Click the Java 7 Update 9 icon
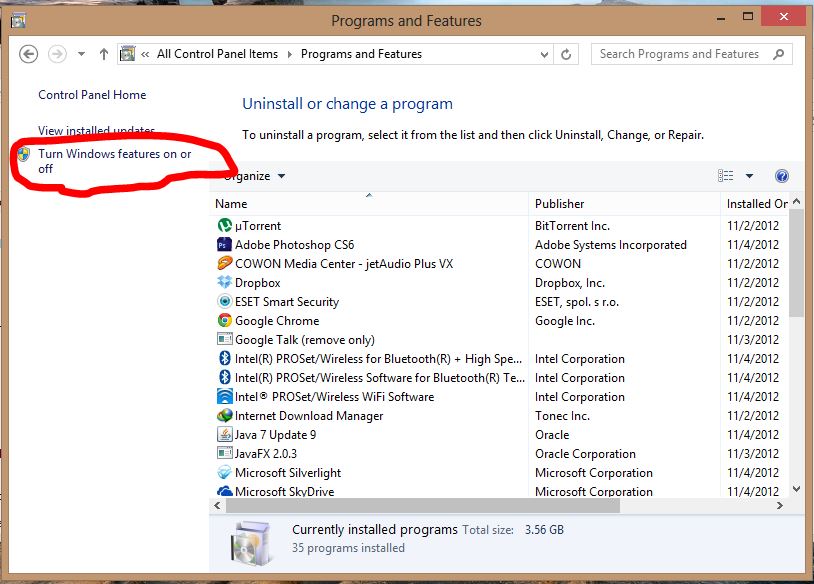Screen dimensions: 814x584 coord(224,434)
